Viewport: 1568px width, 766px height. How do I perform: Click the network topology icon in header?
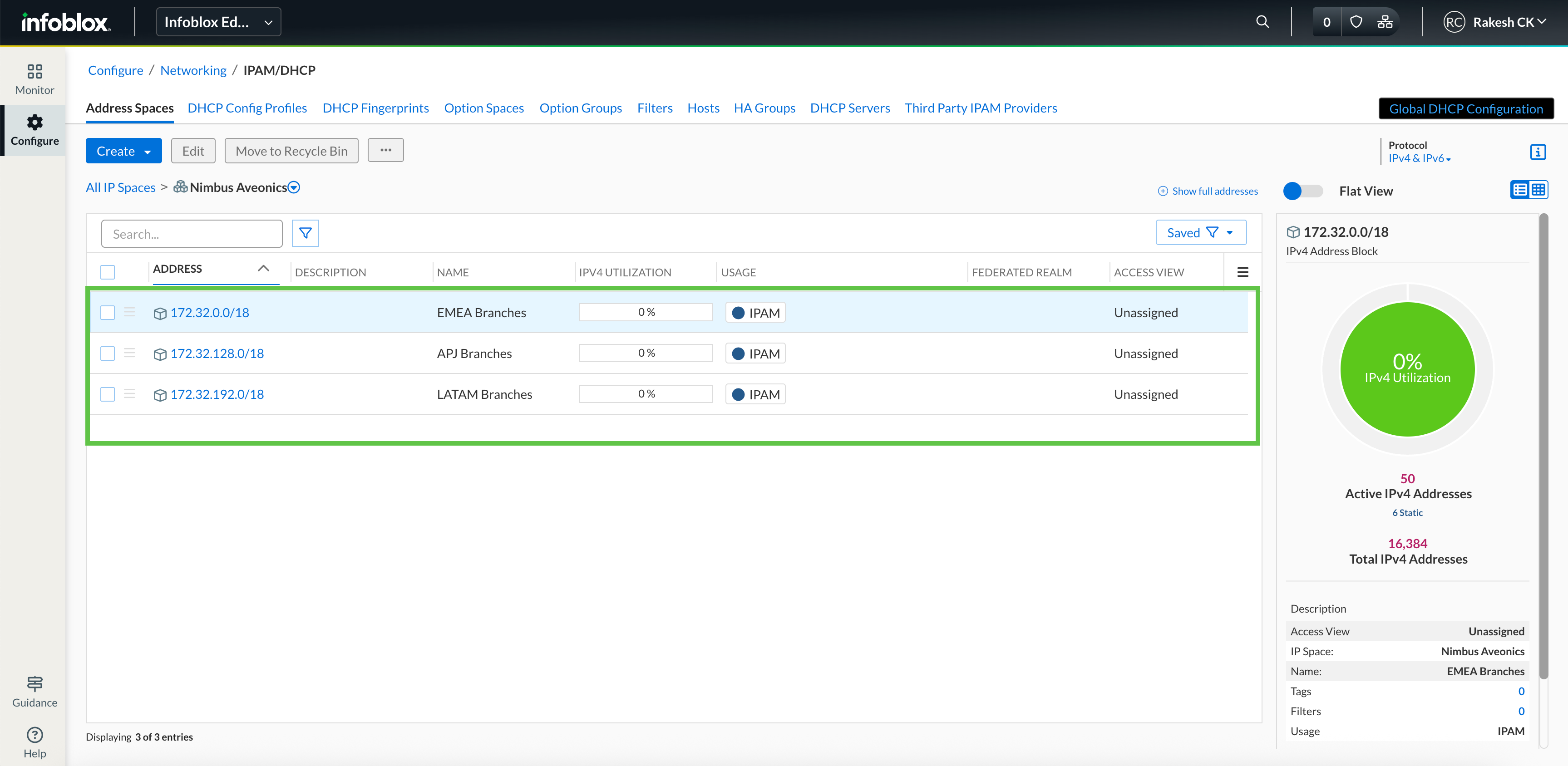(x=1385, y=23)
